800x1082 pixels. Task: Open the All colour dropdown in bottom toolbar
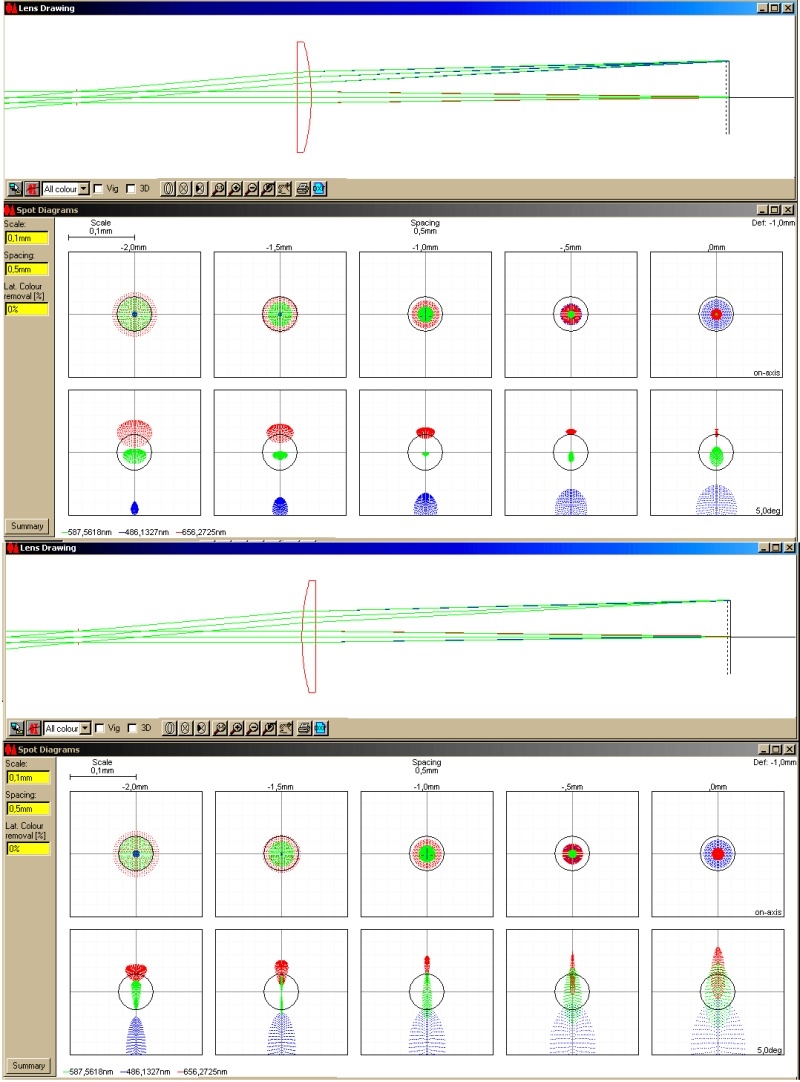coord(84,728)
